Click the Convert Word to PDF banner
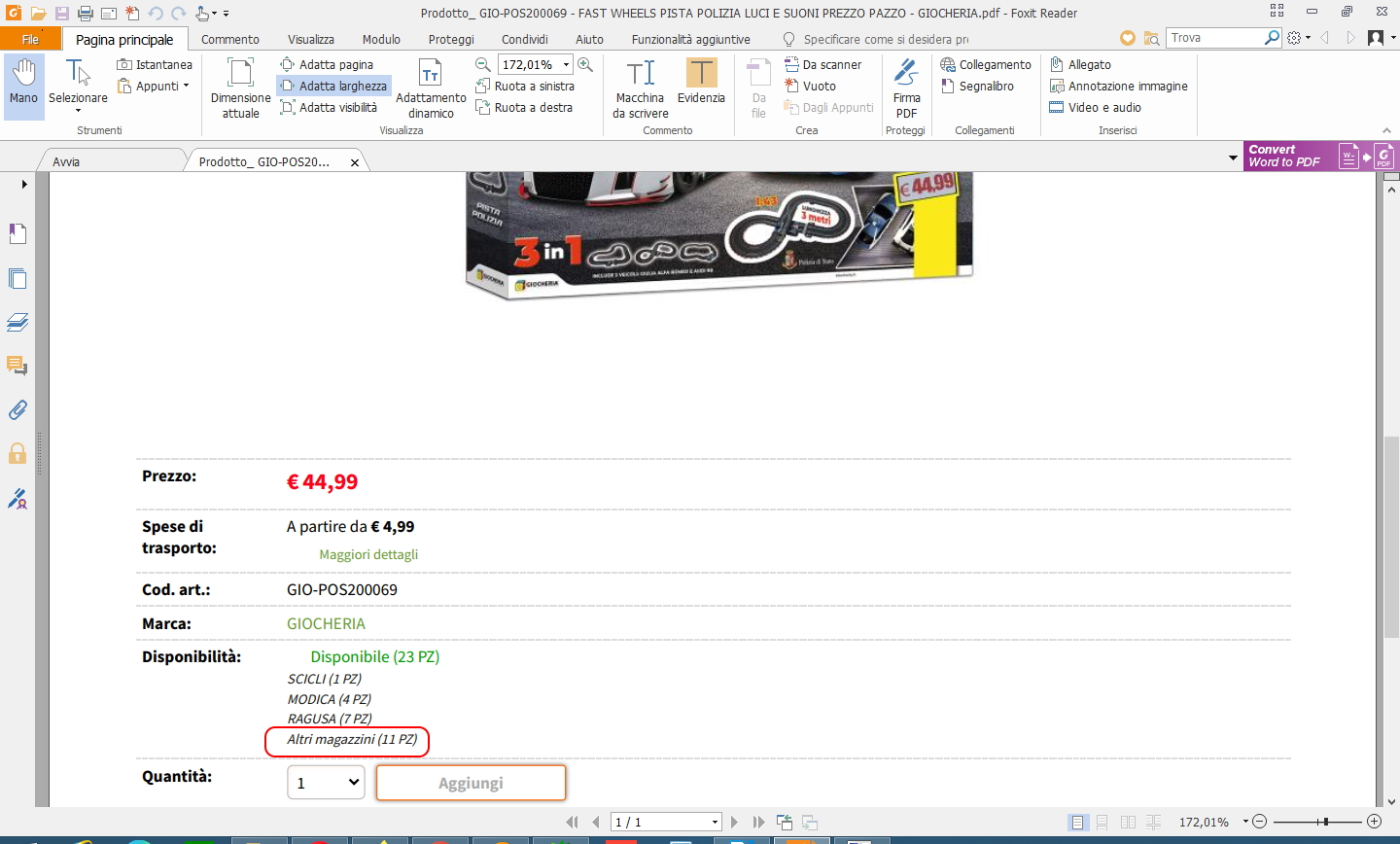 pyautogui.click(x=1320, y=157)
